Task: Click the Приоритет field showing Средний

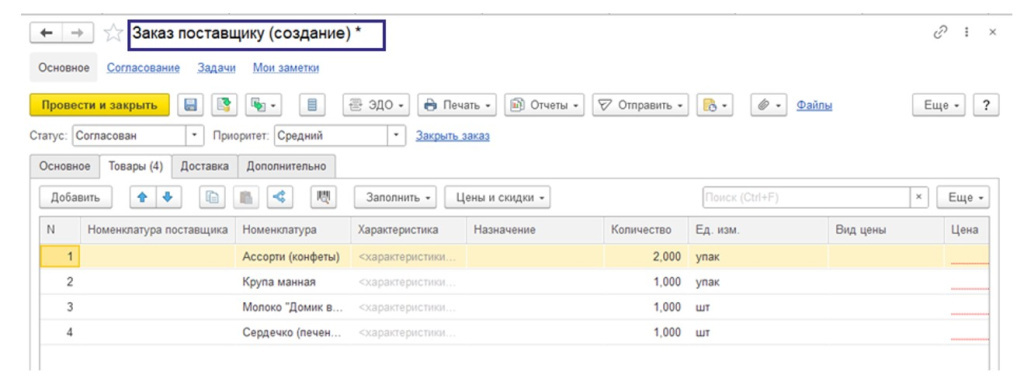Action: click(x=331, y=136)
